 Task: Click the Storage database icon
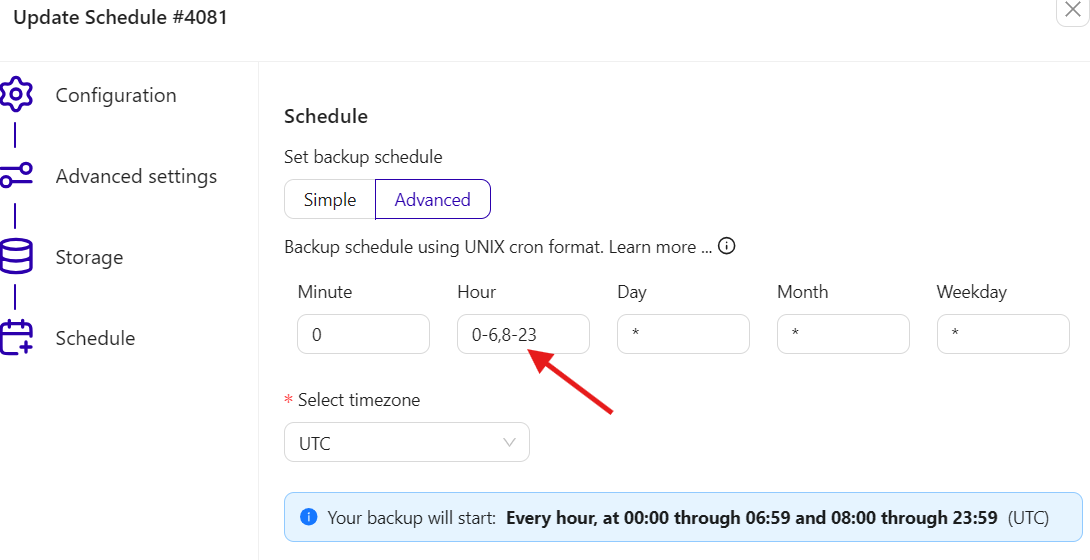click(x=16, y=257)
